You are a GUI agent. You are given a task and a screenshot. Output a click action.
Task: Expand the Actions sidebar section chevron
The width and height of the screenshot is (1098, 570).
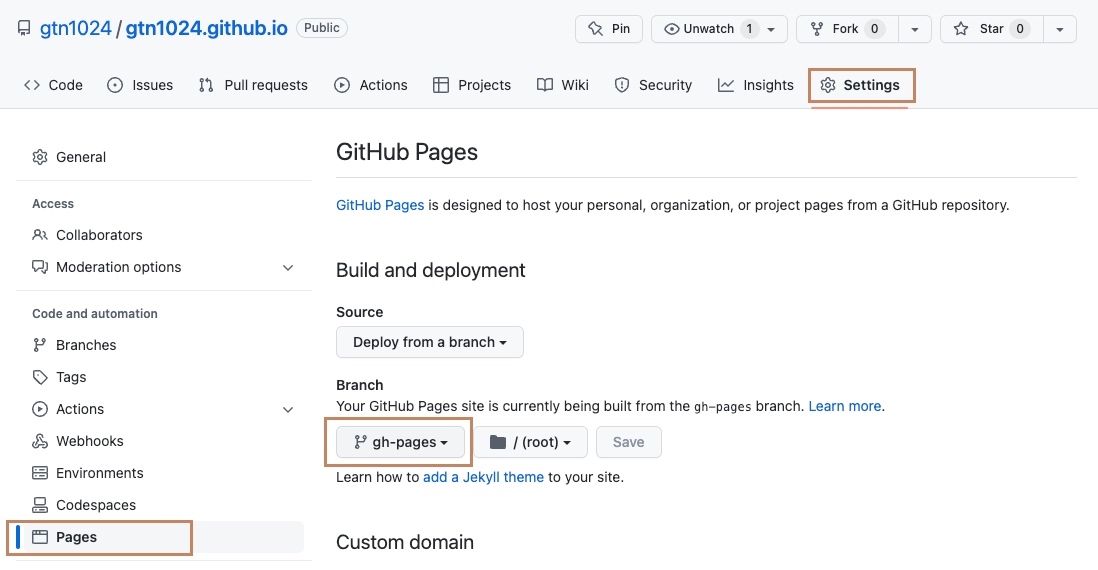tap(288, 409)
